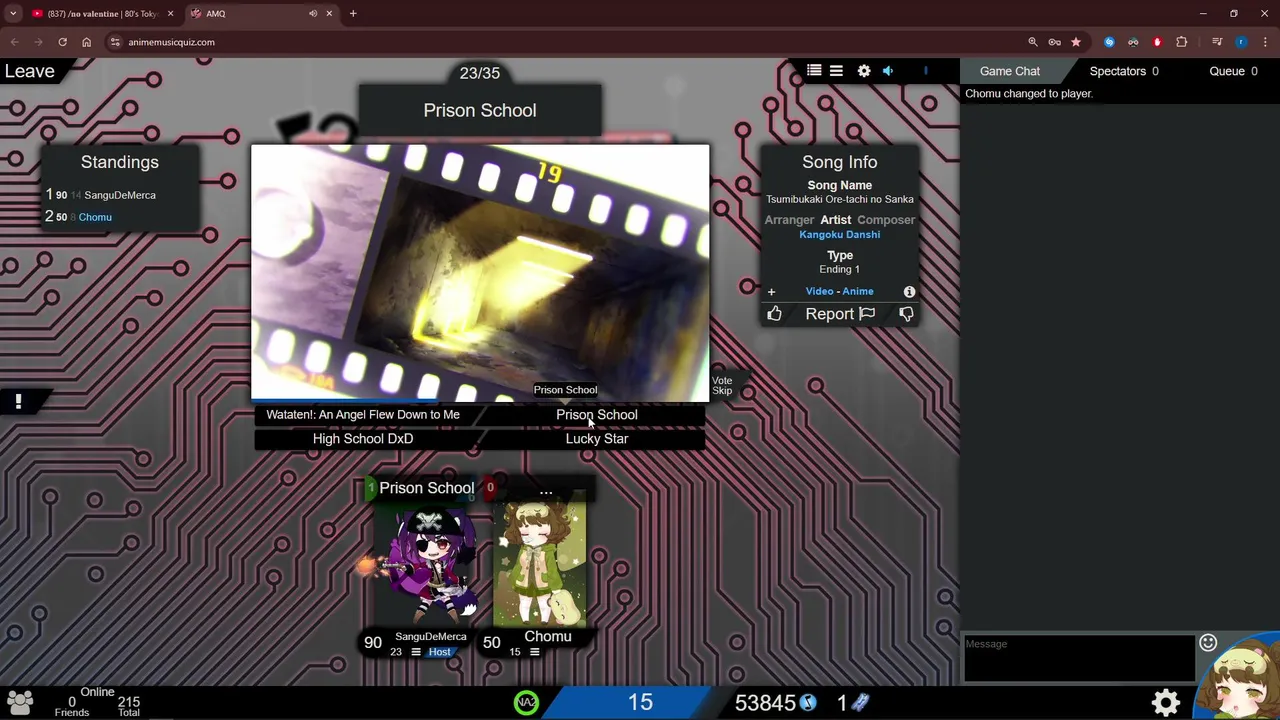The height and width of the screenshot is (720, 1280).
Task: Open Chomu's player list menu icon
Action: 534,652
